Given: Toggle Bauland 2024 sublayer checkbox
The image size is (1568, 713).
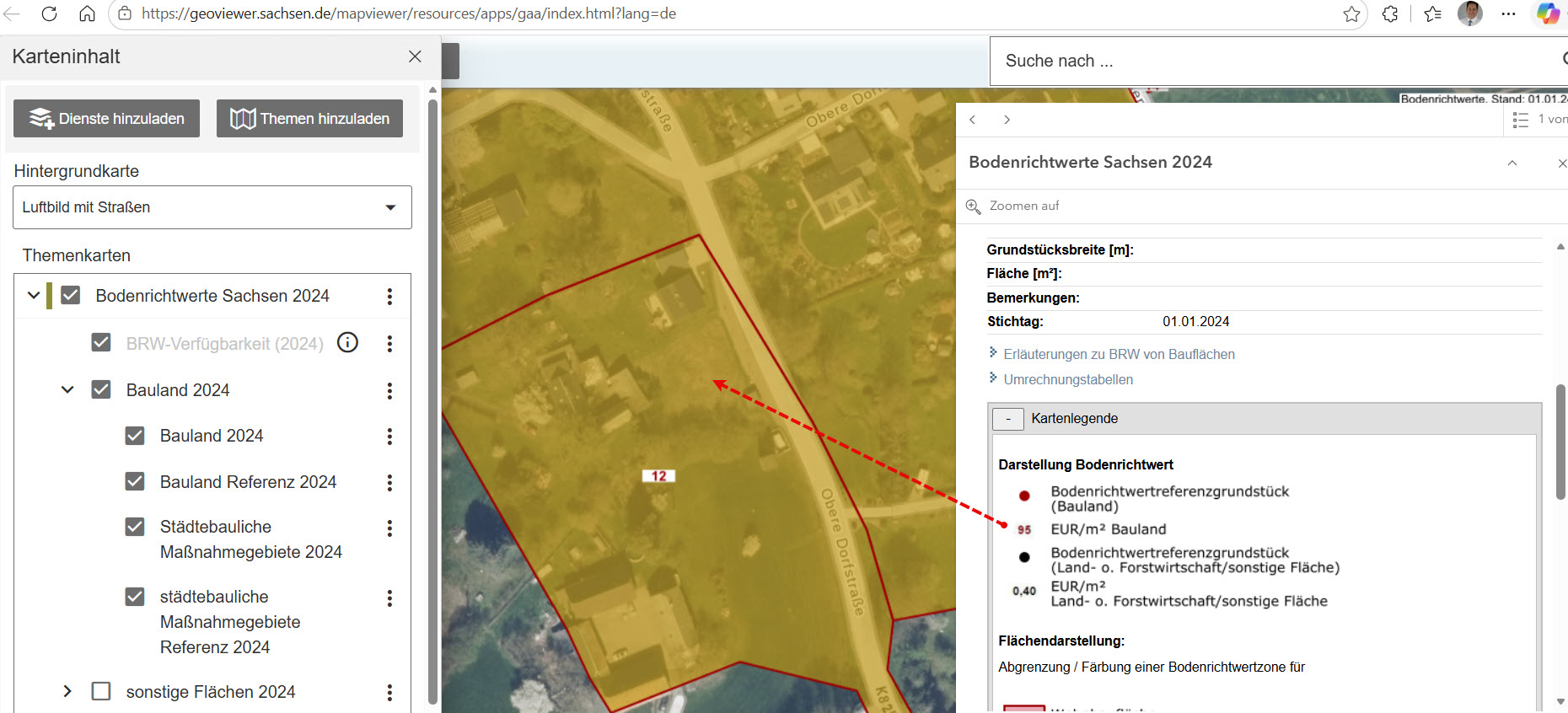Looking at the screenshot, I should 135,436.
